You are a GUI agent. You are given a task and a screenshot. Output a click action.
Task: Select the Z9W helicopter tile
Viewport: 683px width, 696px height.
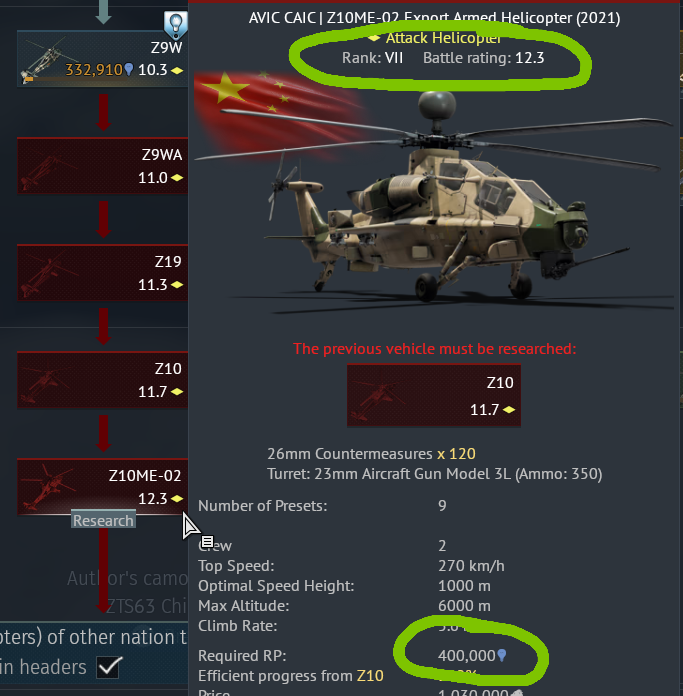point(103,58)
